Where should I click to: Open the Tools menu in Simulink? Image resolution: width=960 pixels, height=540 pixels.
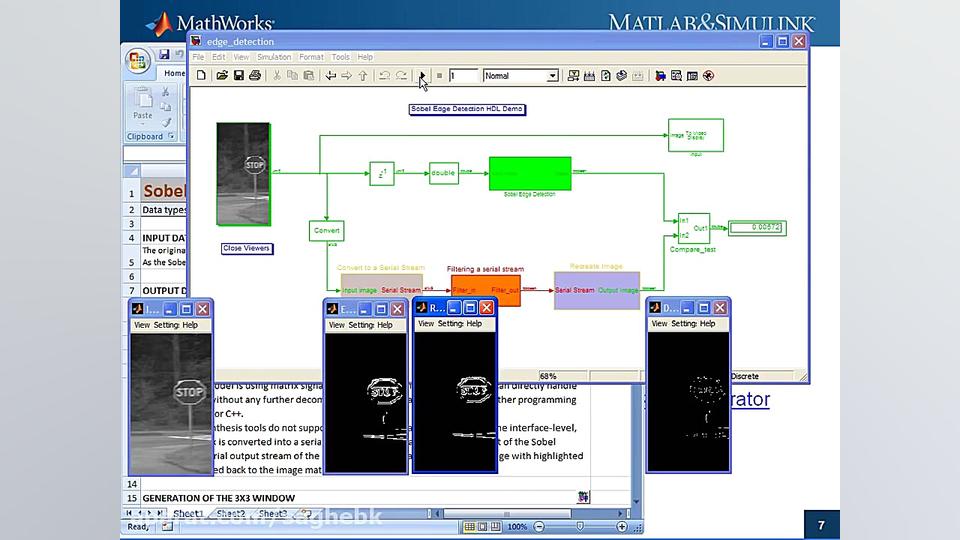click(340, 57)
